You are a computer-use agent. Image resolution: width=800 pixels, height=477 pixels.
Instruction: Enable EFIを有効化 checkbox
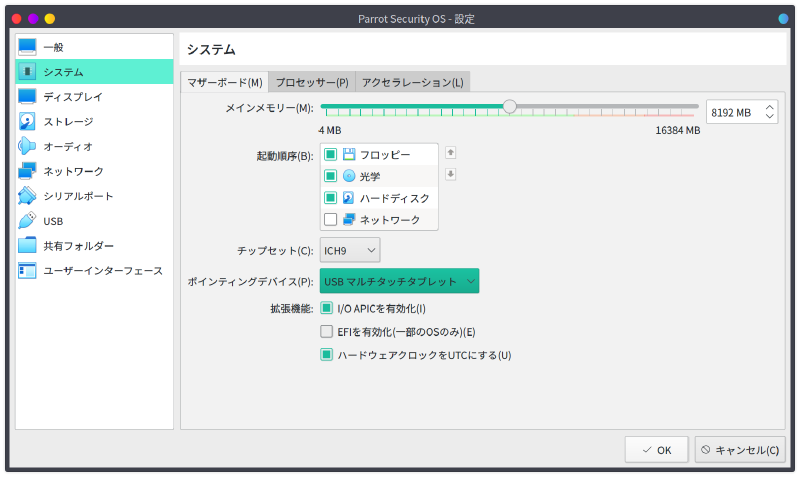327,332
